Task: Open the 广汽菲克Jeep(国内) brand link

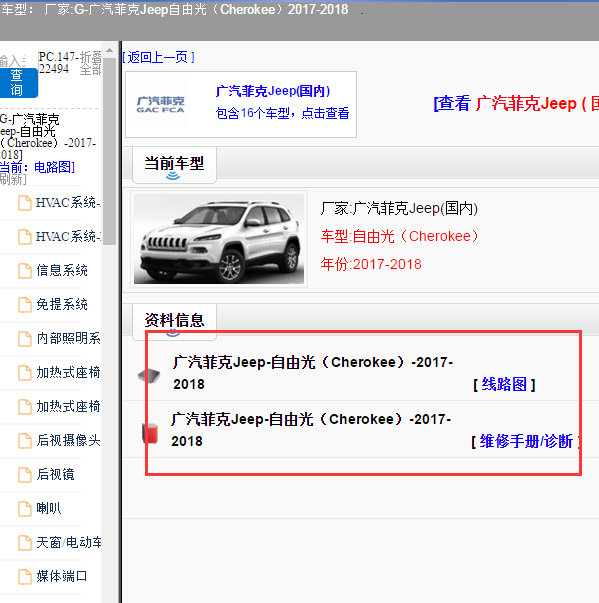Action: 273,91
